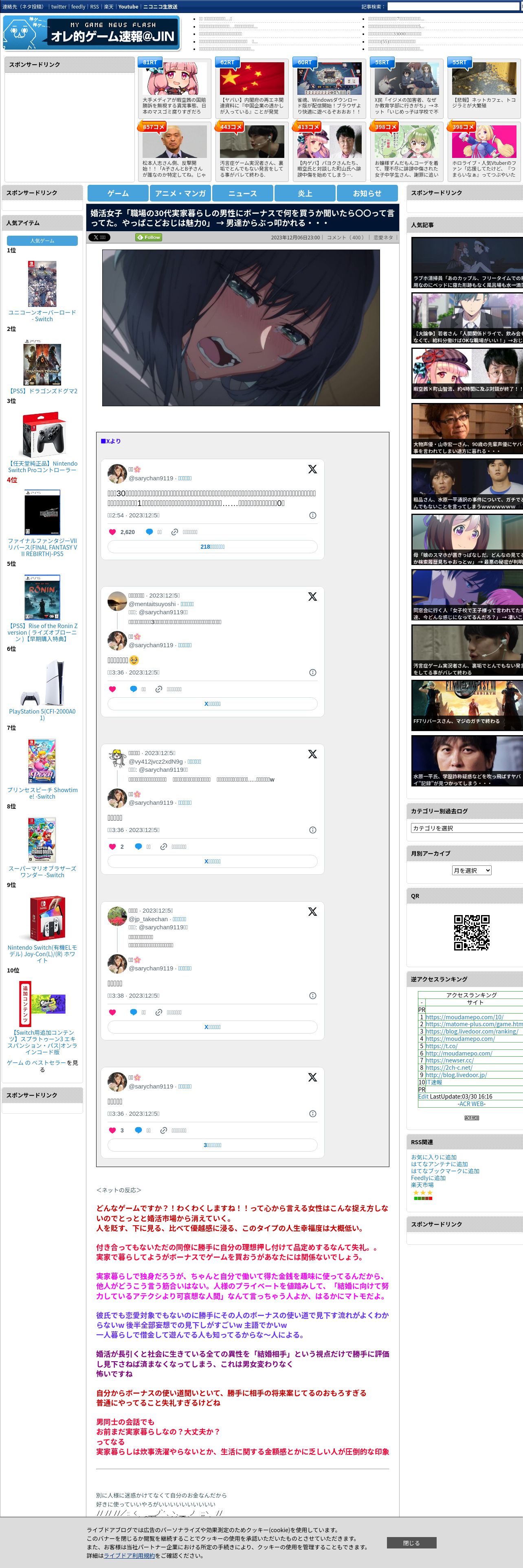523x1568 pixels.
Task: Click sarychan9119 avatar on first tweet
Action: click(x=117, y=473)
